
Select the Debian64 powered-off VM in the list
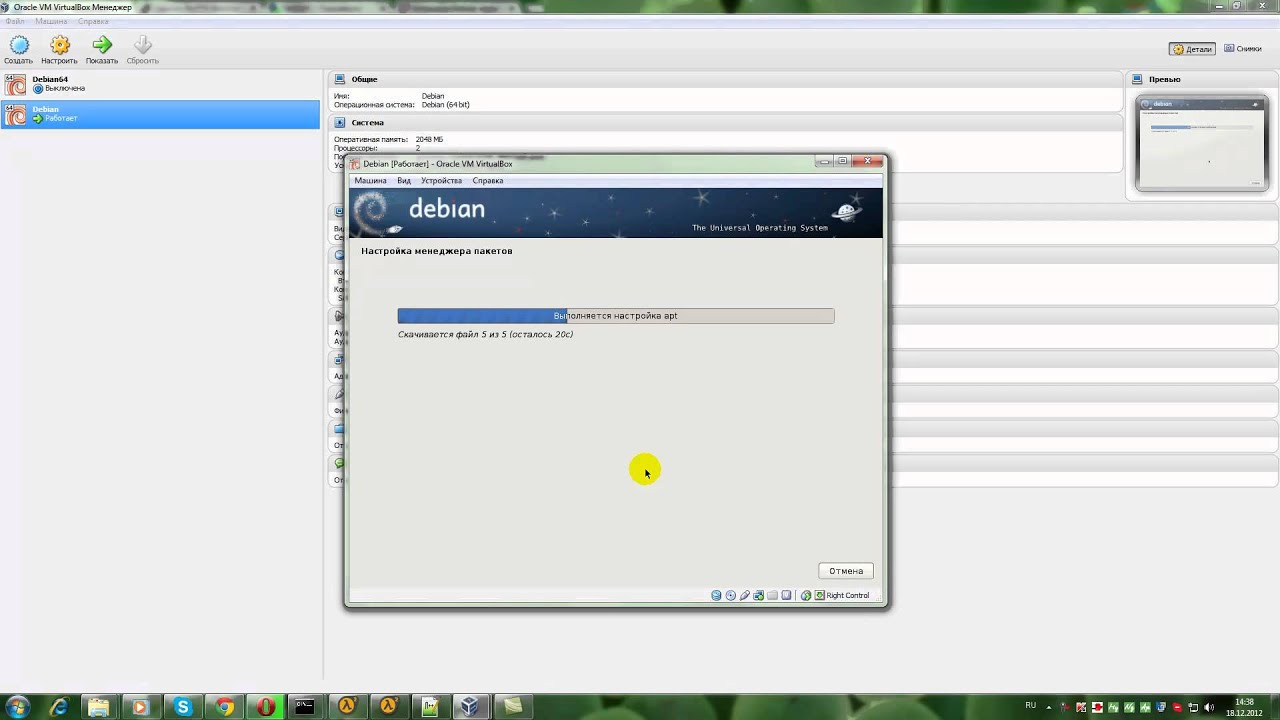tap(160, 84)
